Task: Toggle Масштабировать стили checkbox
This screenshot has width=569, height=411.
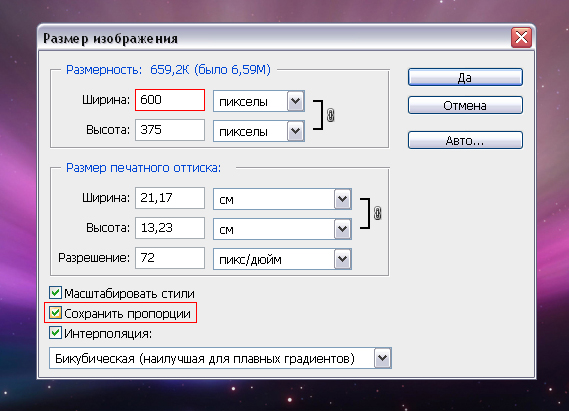Action: click(55, 293)
